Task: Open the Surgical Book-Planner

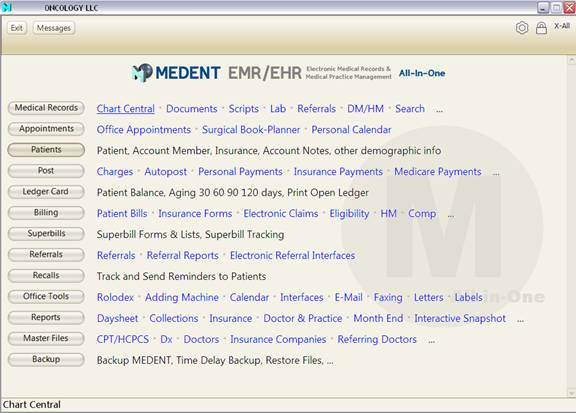Action: click(x=251, y=130)
